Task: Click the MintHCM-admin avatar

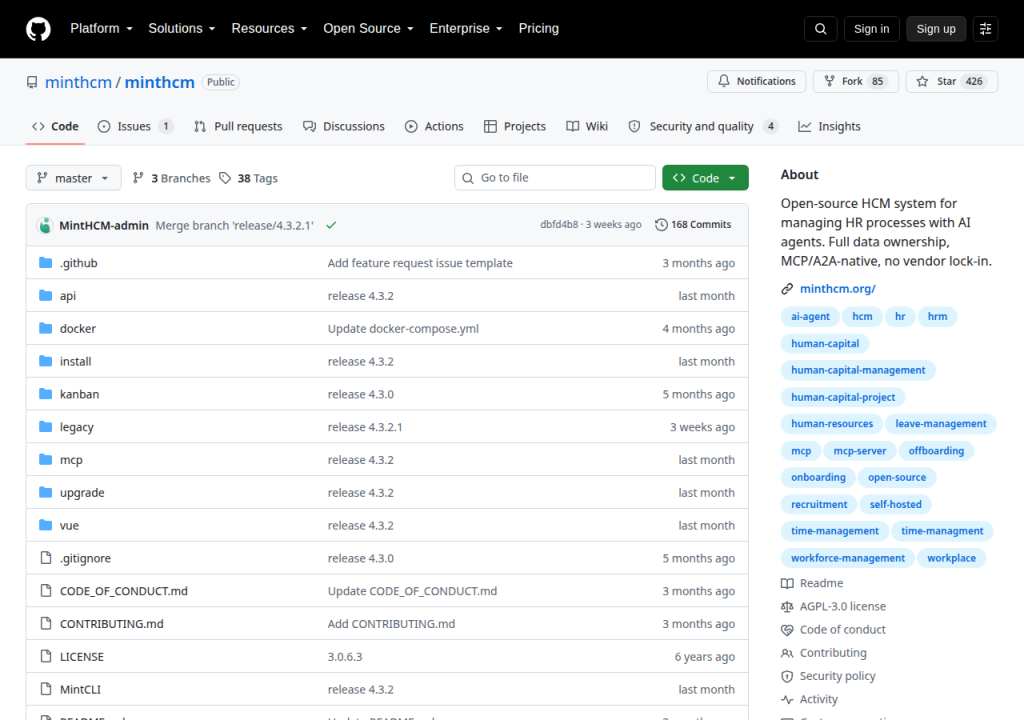Action: tap(45, 225)
